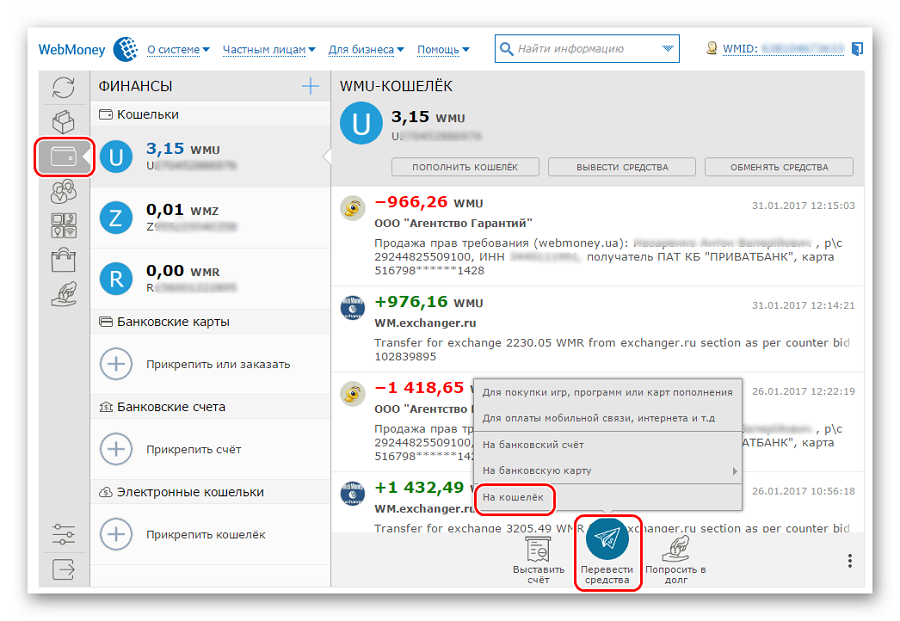
Task: Open the three-dot more options menu
Action: (849, 561)
